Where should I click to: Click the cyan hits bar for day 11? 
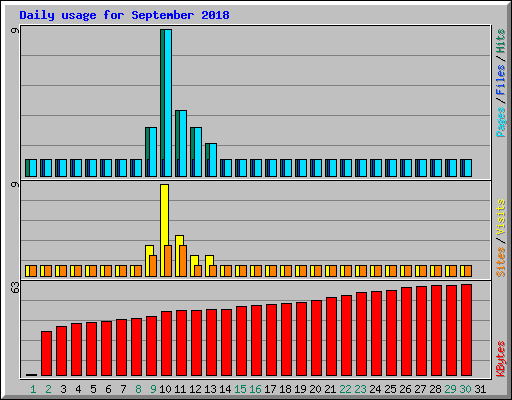click(x=183, y=143)
